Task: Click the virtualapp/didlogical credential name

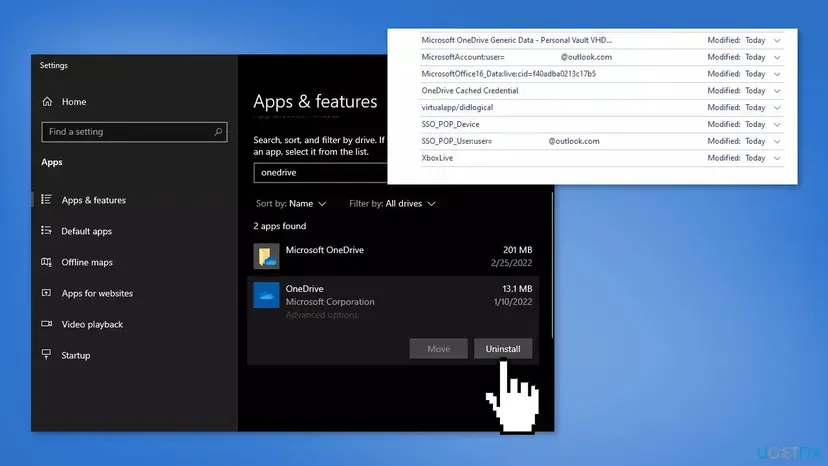Action: pyautogui.click(x=457, y=108)
